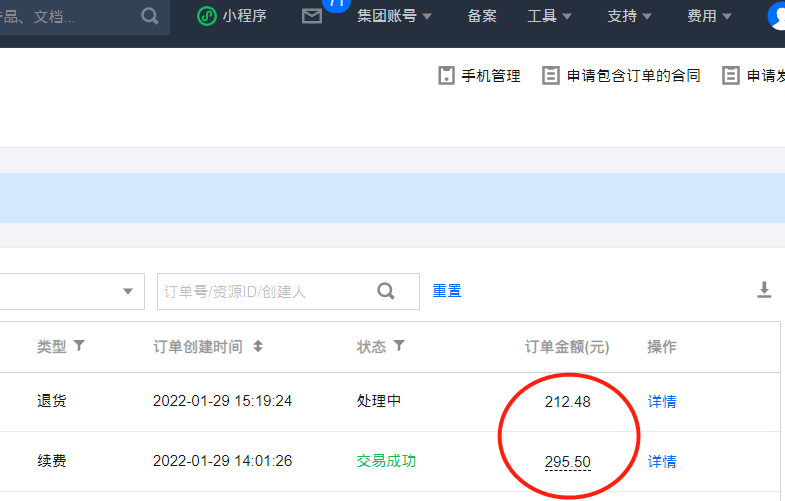Filter orders by 类型 funnel icon
Viewport: 785px width, 501px height.
(x=79, y=346)
